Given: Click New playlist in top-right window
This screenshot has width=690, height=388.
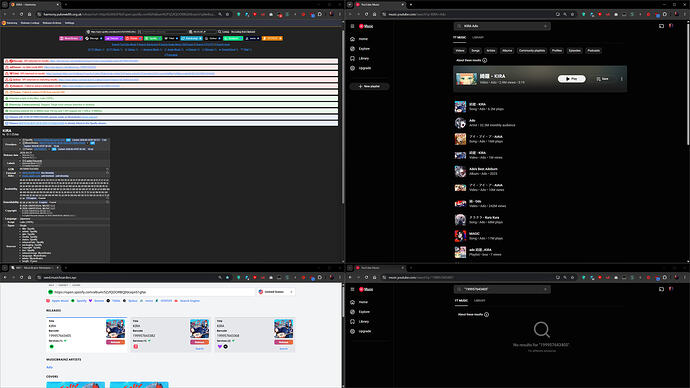Looking at the screenshot, I should (x=369, y=86).
